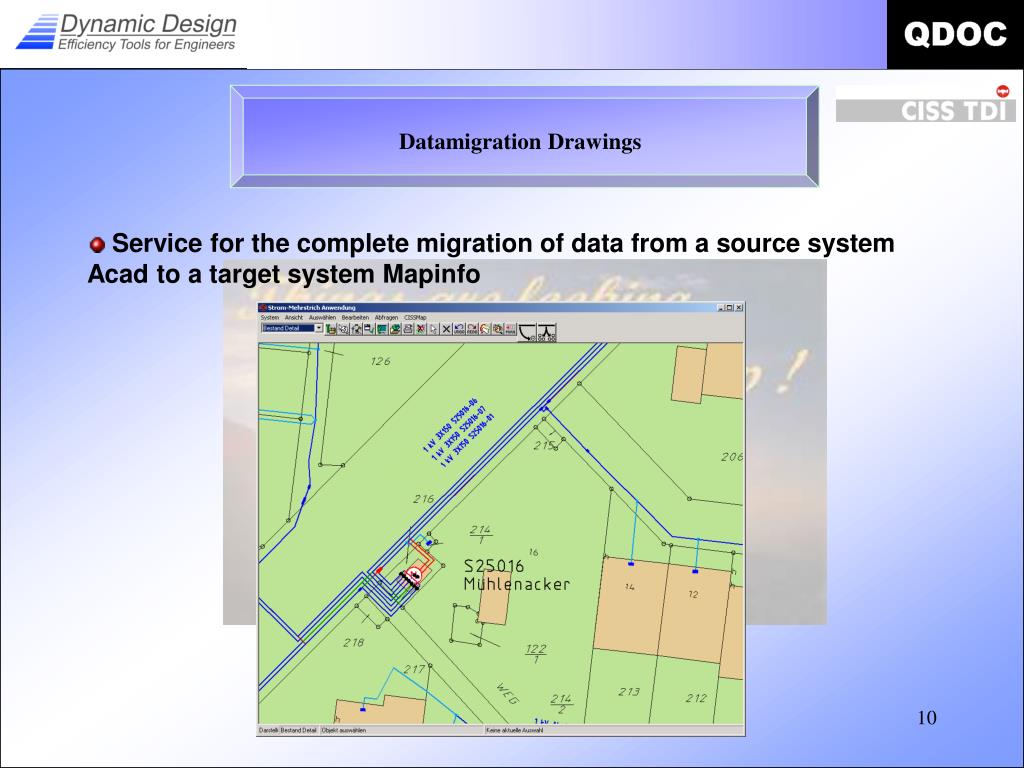The width and height of the screenshot is (1024, 768).
Task: Click the magnifier zoom toolbar icon
Action: pos(344,329)
